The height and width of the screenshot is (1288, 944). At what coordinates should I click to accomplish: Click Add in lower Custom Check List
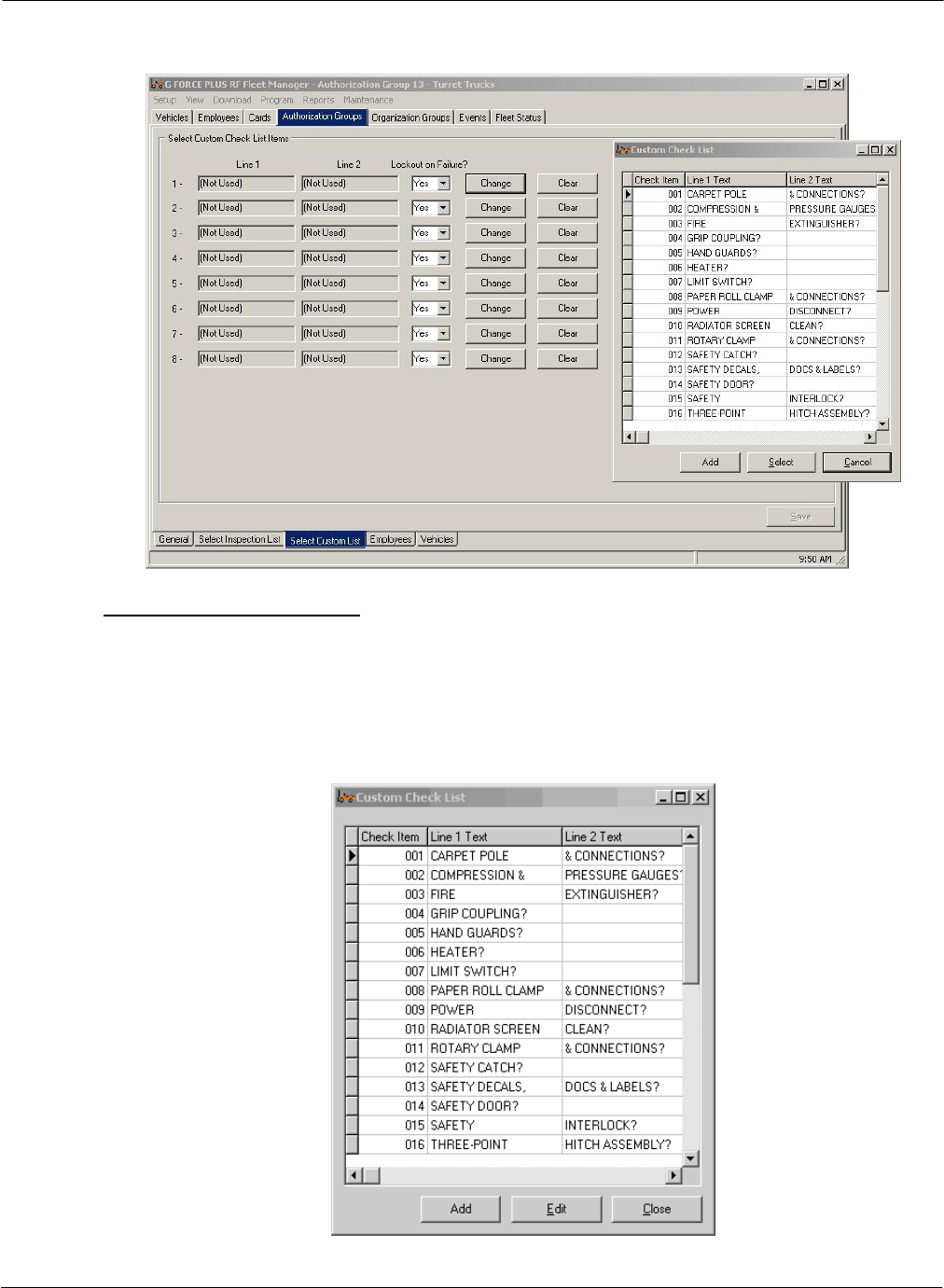coord(461,1209)
